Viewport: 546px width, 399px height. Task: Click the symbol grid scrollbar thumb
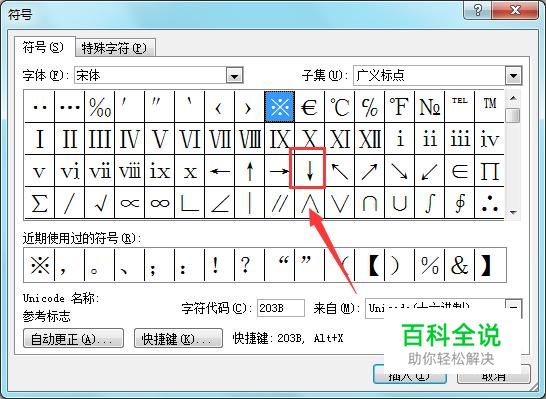(513, 115)
